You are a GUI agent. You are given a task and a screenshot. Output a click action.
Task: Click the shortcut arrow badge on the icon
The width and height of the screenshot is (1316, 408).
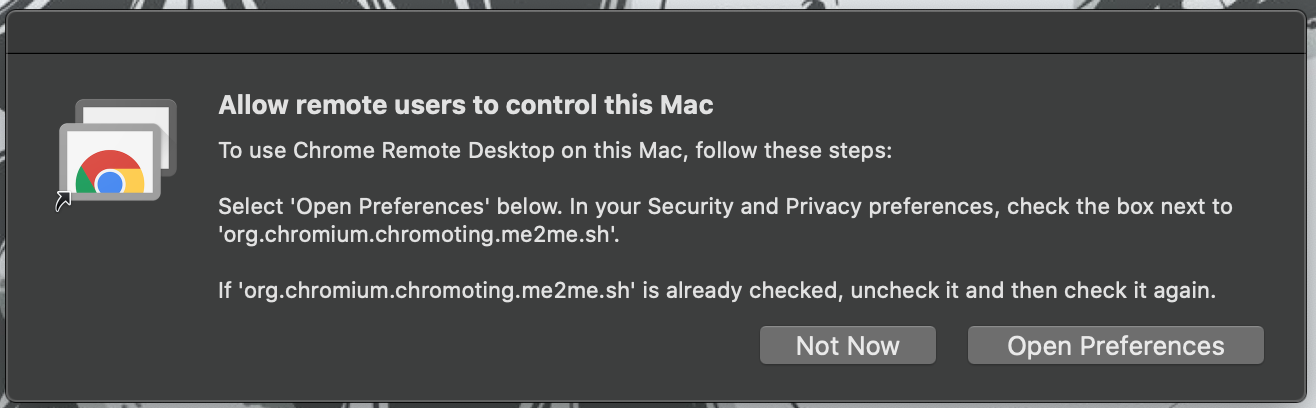click(x=63, y=203)
